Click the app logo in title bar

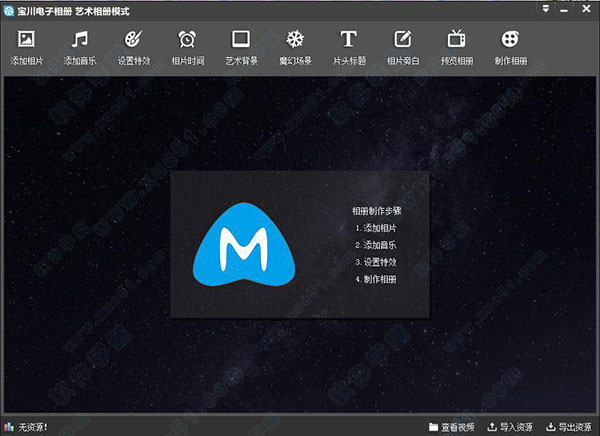coord(8,11)
